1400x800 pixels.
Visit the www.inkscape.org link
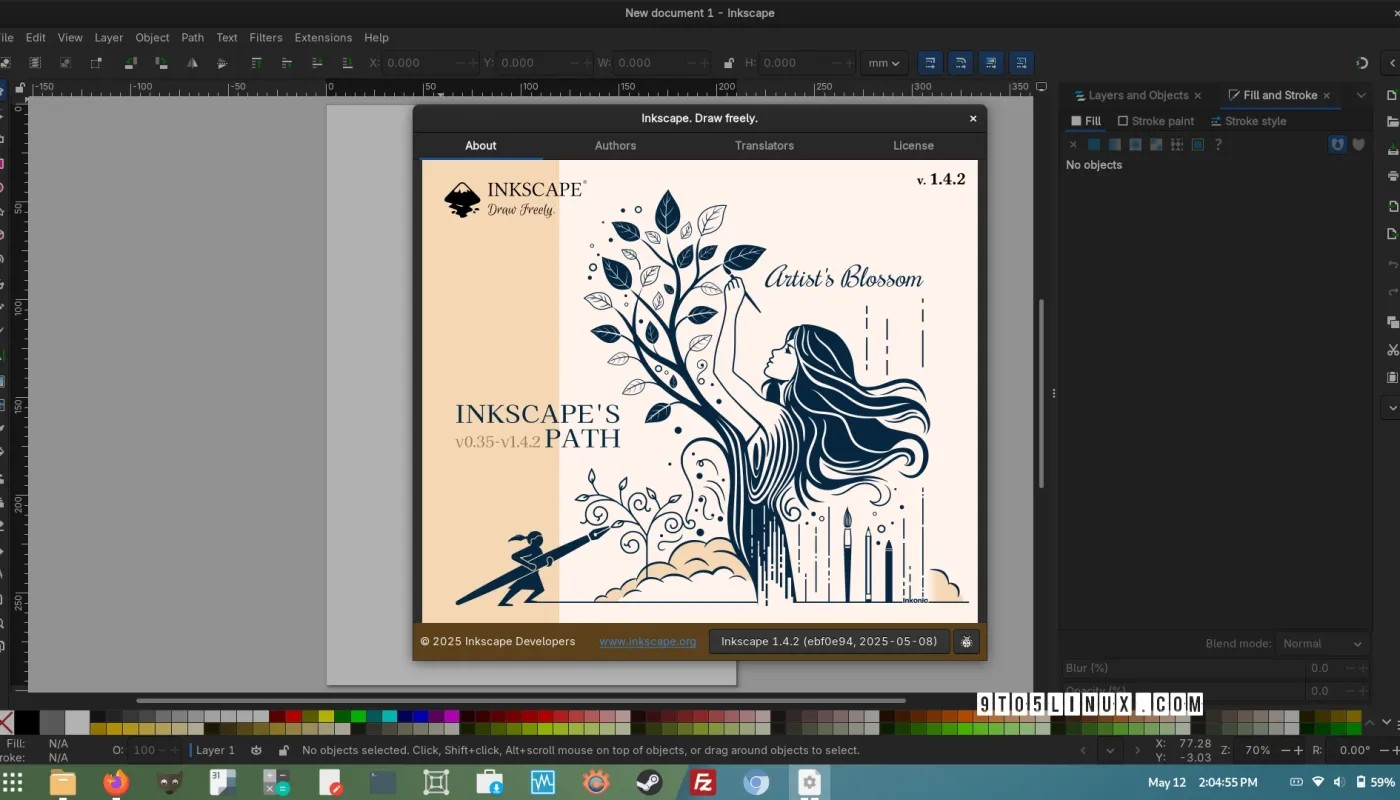647,641
